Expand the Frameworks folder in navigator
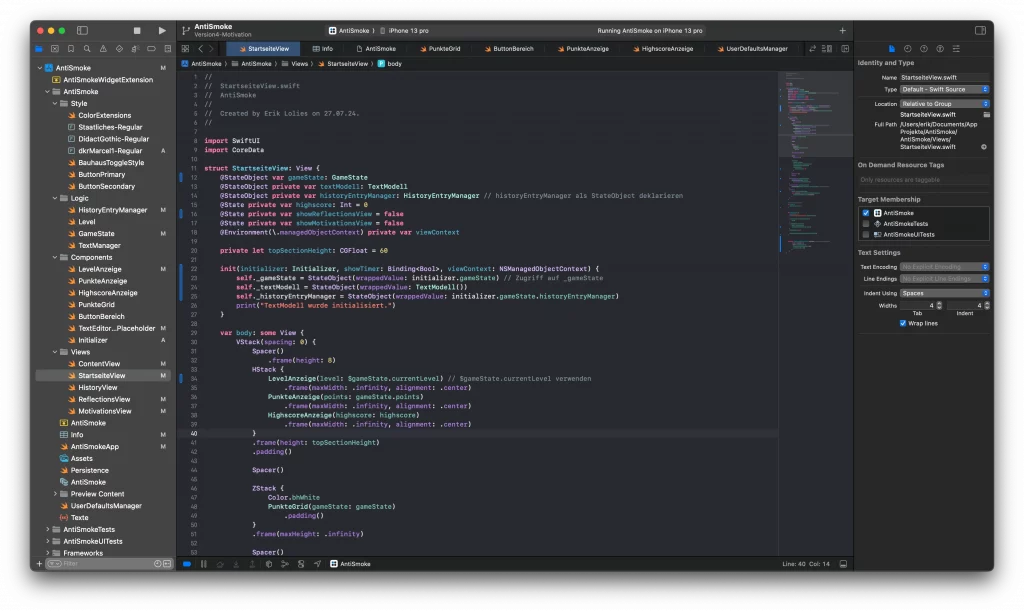The height and width of the screenshot is (611, 1024). pyautogui.click(x=47, y=553)
